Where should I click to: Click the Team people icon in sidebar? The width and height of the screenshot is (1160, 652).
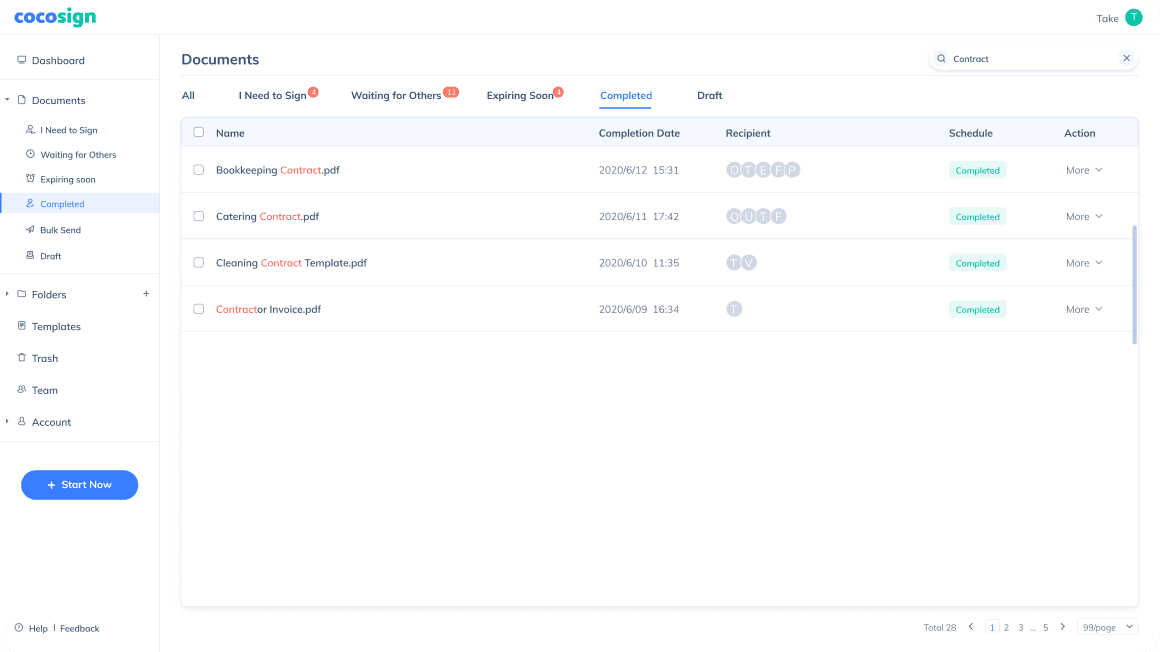(21, 390)
